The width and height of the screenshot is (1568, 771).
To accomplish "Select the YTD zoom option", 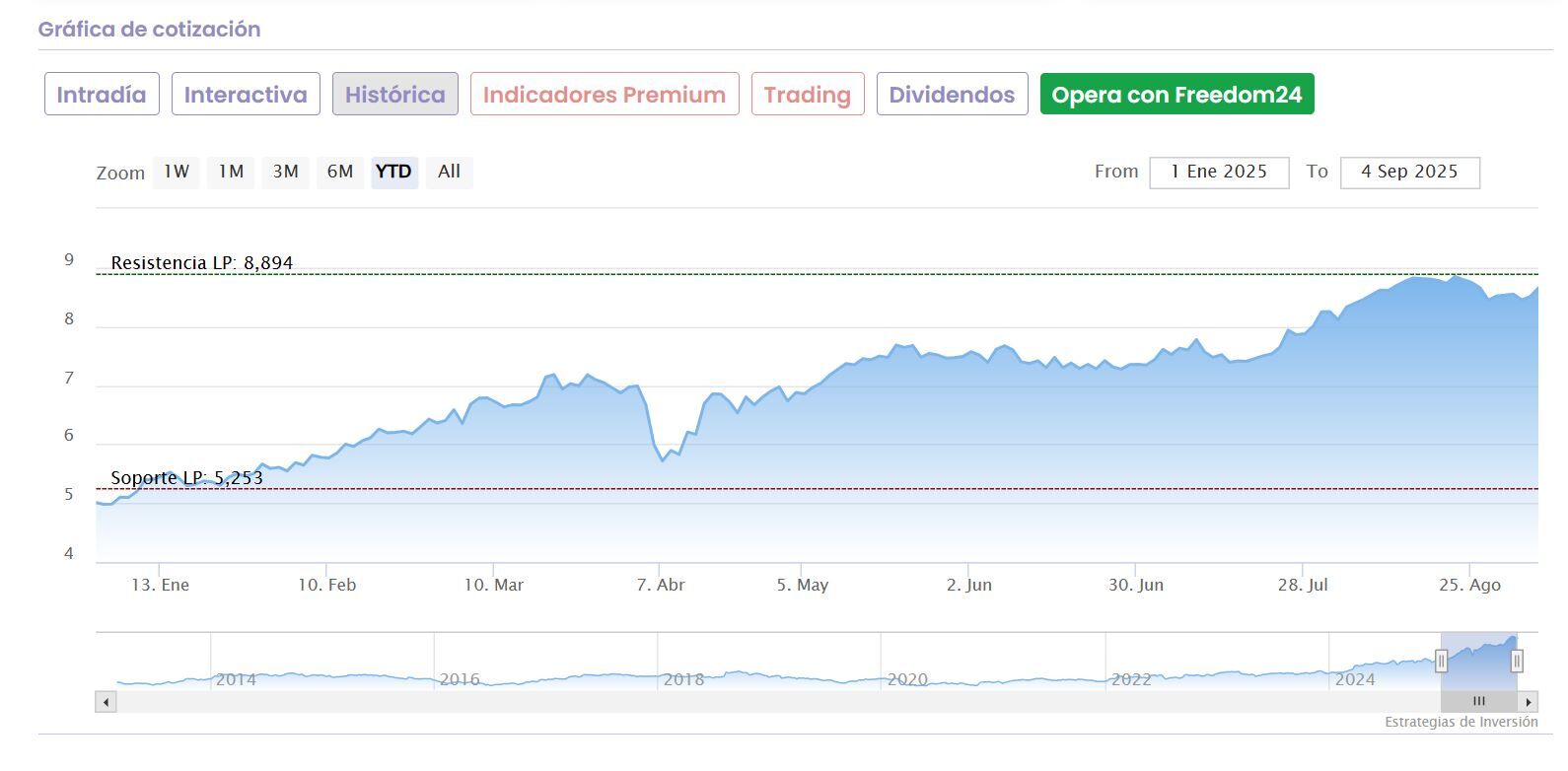I will point(393,172).
